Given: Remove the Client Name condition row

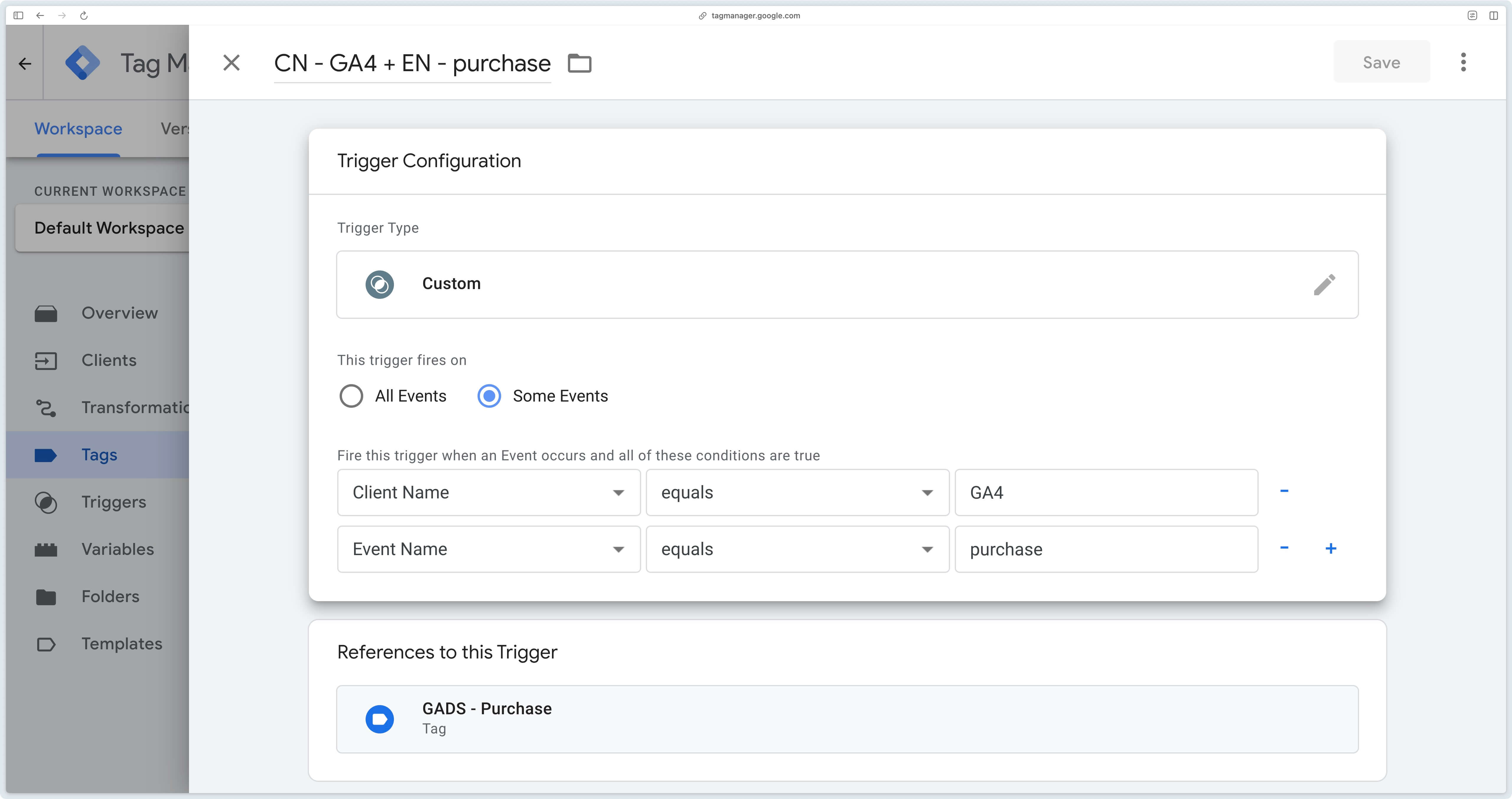Looking at the screenshot, I should [x=1284, y=491].
